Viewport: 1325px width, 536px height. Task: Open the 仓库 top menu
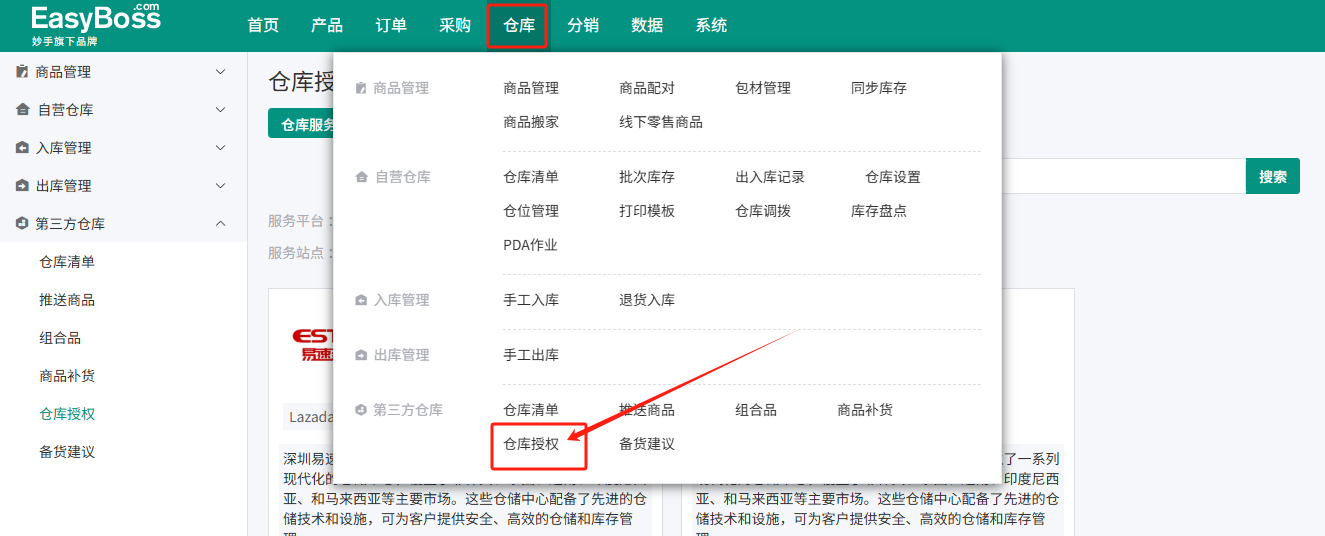coord(519,26)
